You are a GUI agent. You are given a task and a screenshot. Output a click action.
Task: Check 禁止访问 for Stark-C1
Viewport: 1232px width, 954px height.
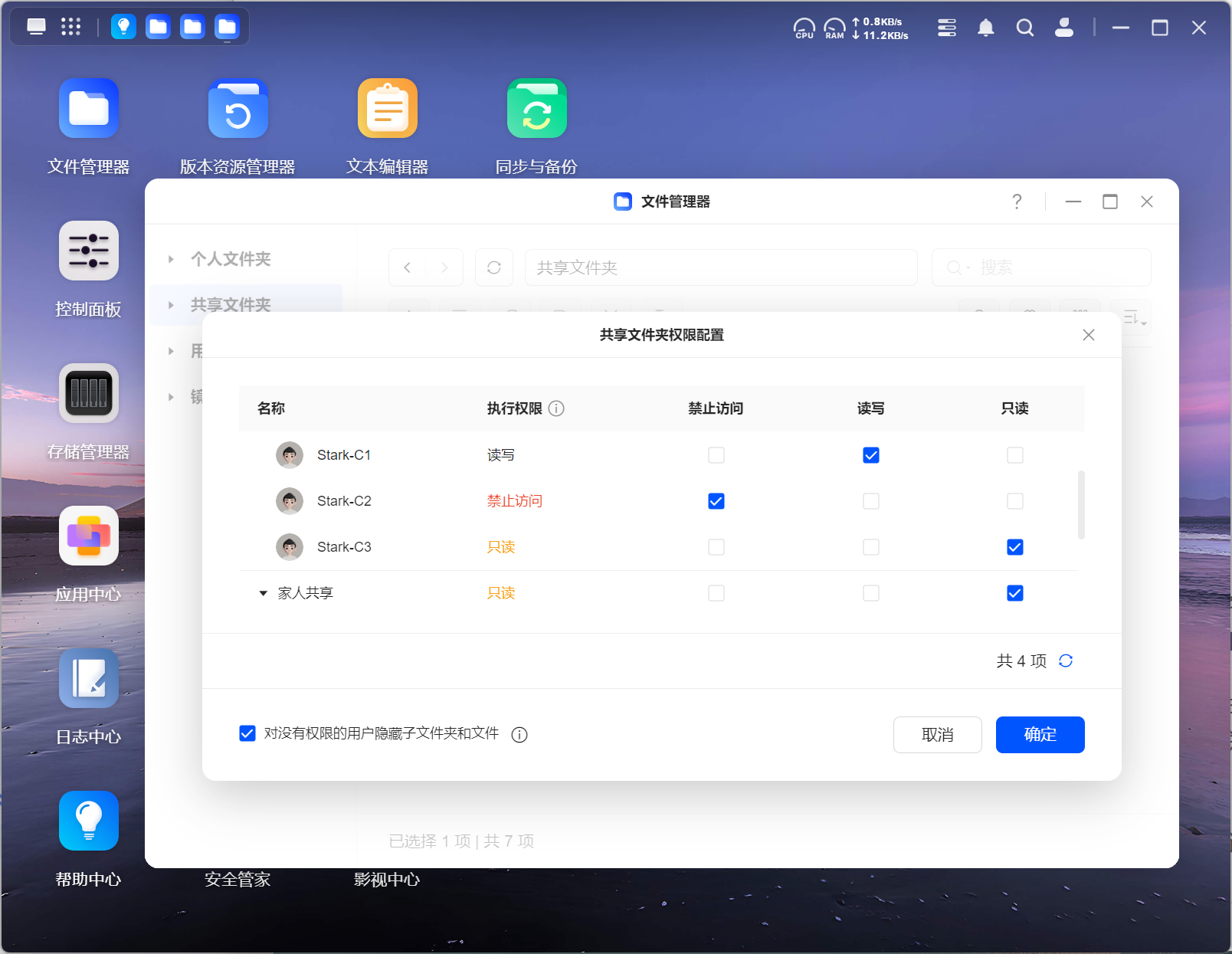(716, 455)
